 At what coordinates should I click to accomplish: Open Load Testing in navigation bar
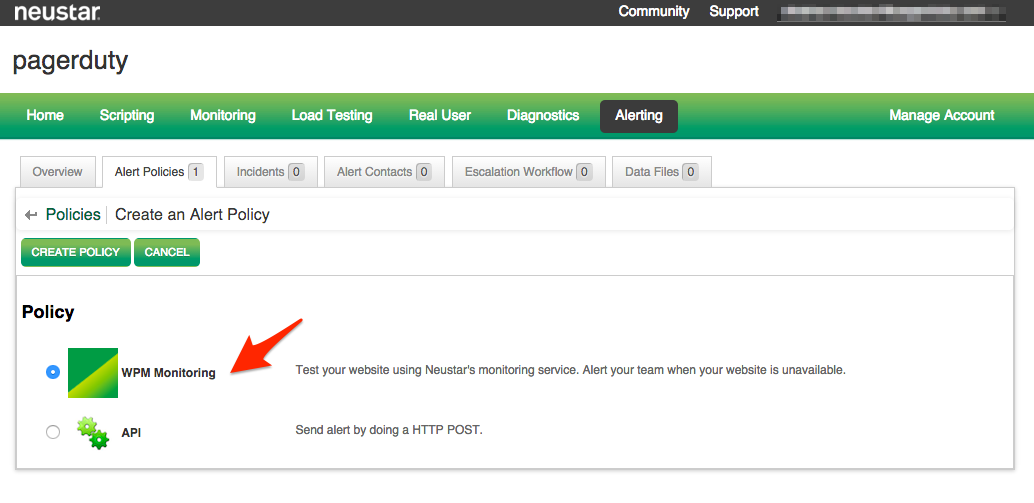[332, 115]
